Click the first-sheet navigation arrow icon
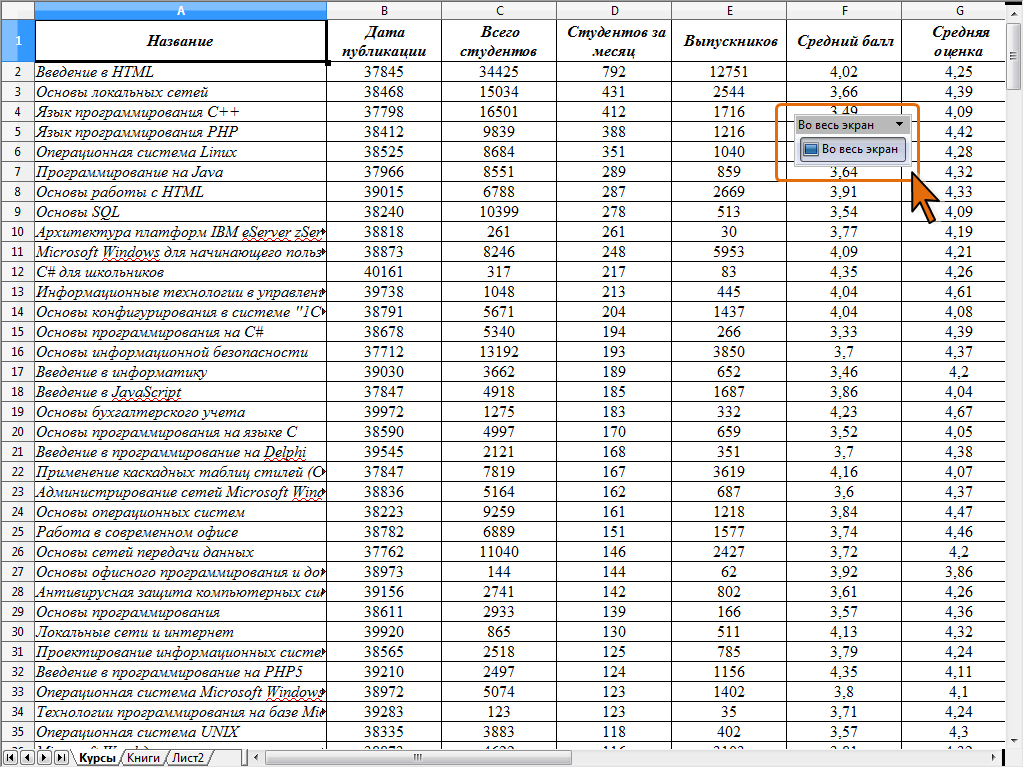This screenshot has height=768, width=1024. pos(10,758)
